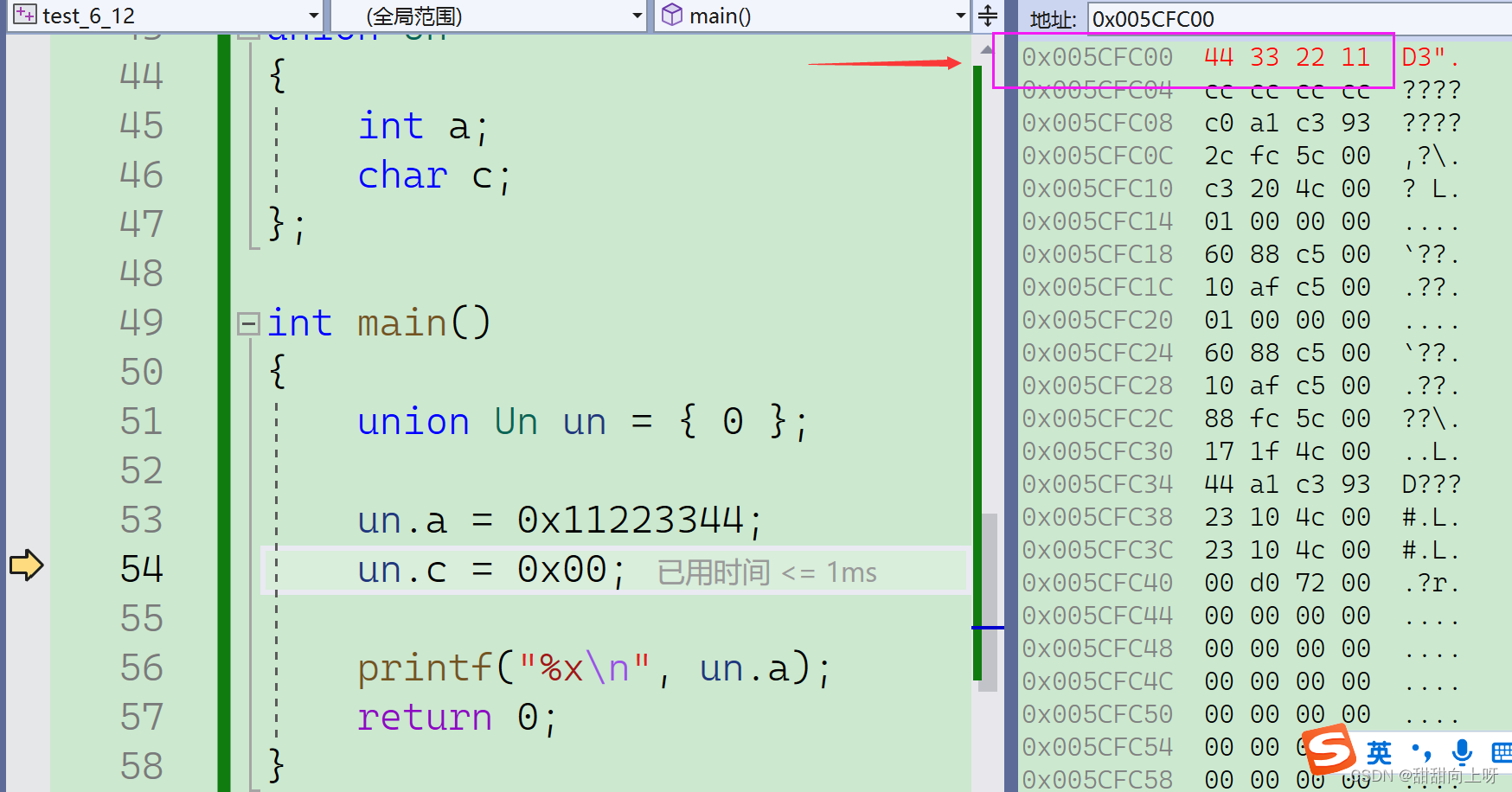Click memory address 0x005CFC40
Screen dimensions: 1512x792
click(1097, 583)
